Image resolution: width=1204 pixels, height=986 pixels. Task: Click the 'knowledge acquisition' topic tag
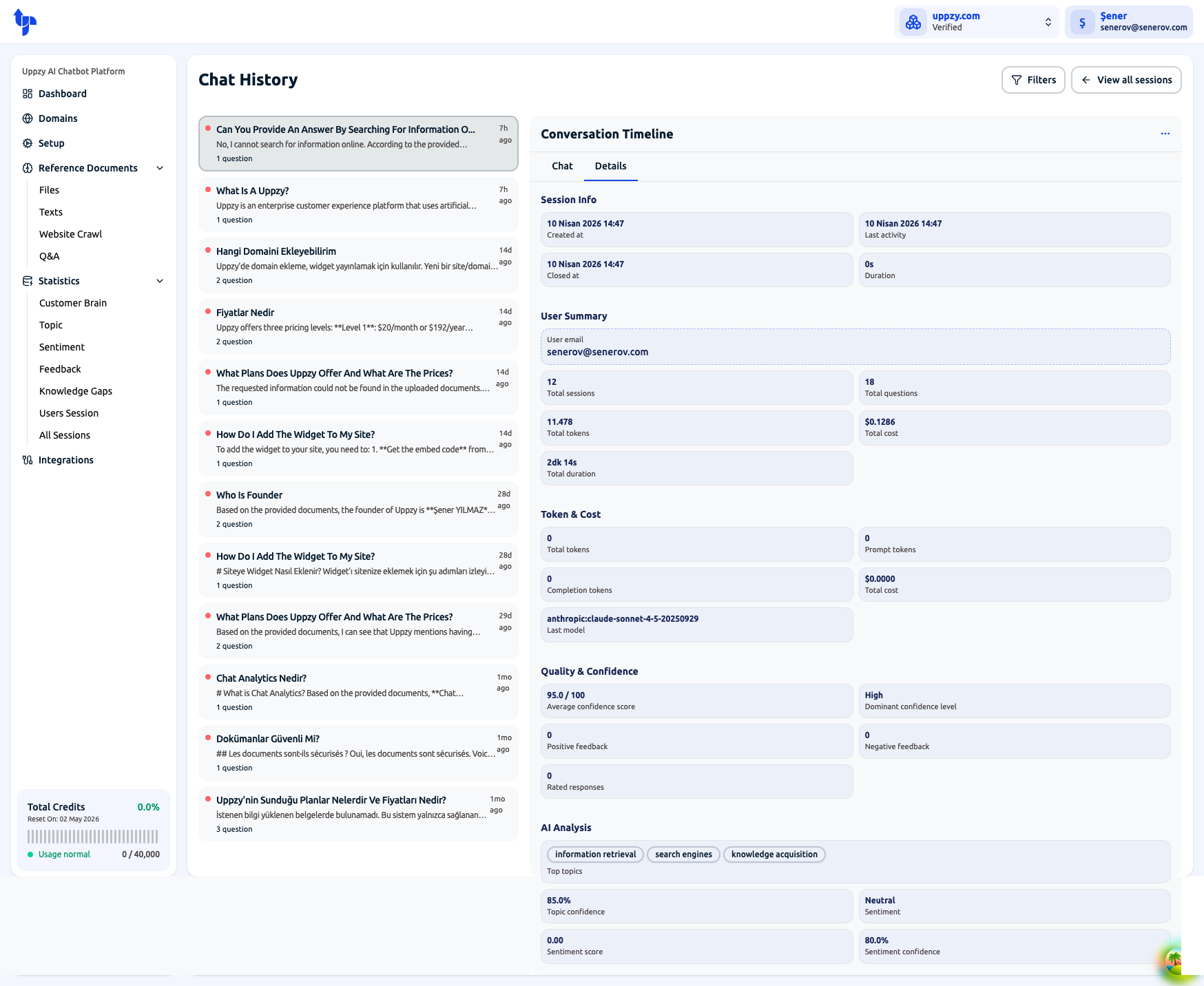(x=774, y=854)
